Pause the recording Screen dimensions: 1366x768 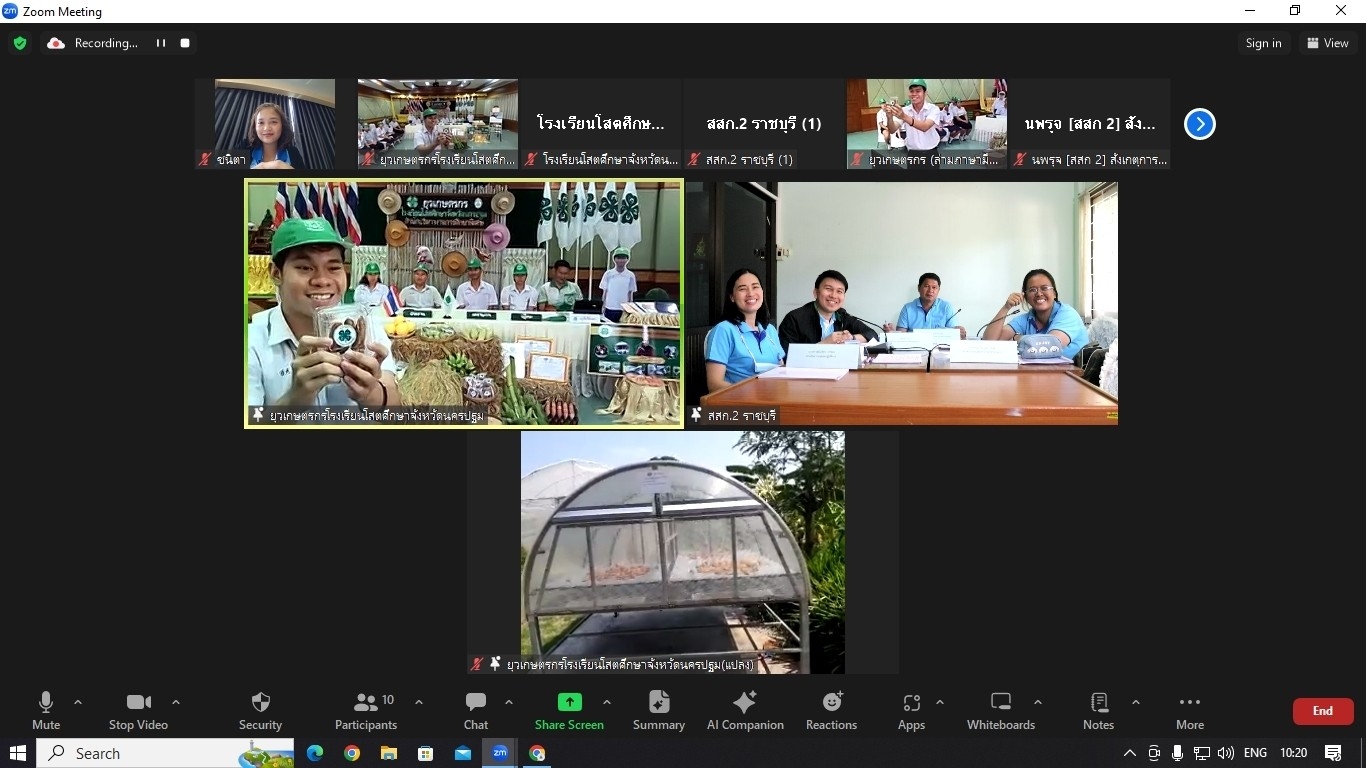[160, 43]
